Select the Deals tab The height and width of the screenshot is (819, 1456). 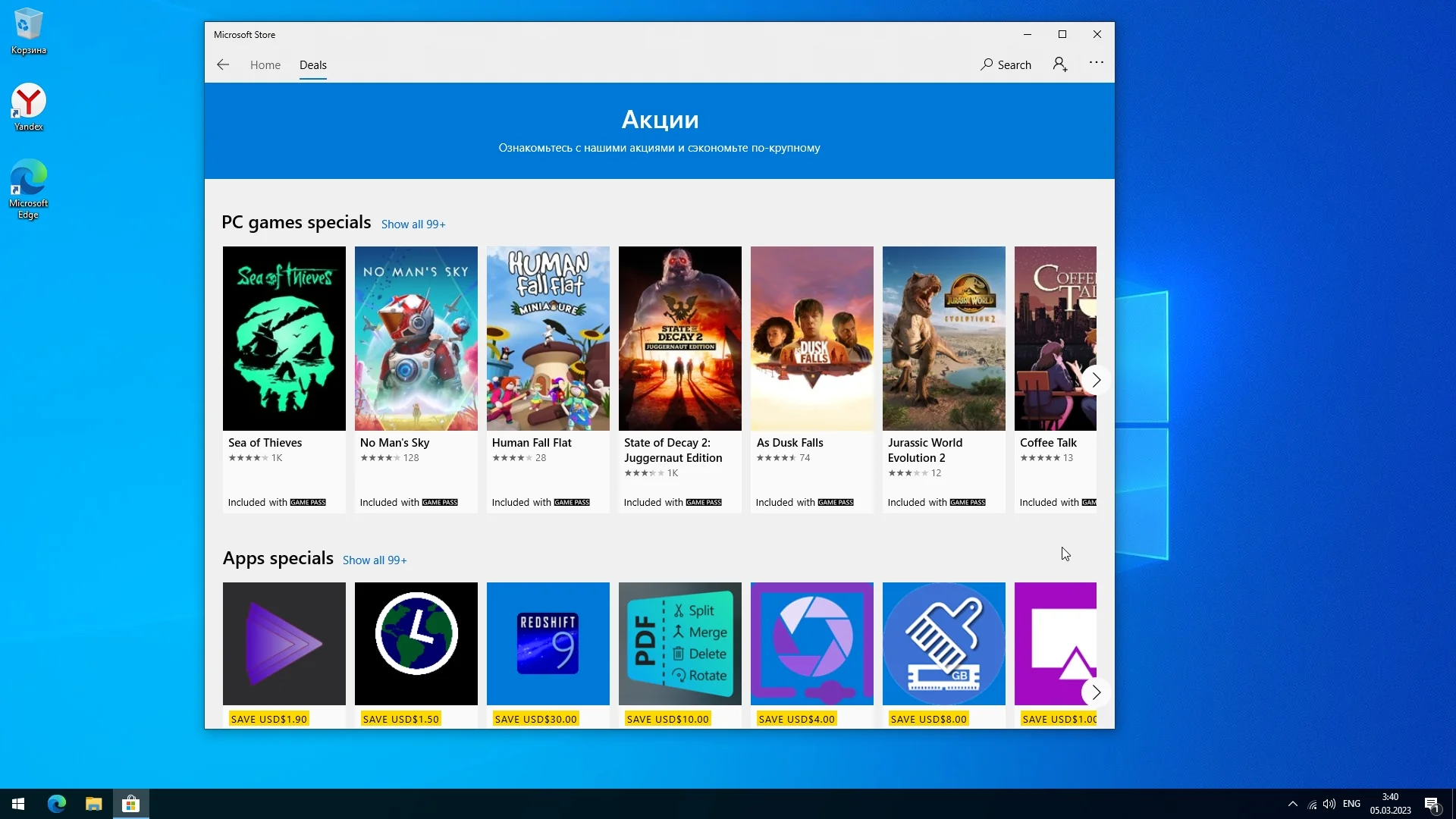pyautogui.click(x=312, y=65)
